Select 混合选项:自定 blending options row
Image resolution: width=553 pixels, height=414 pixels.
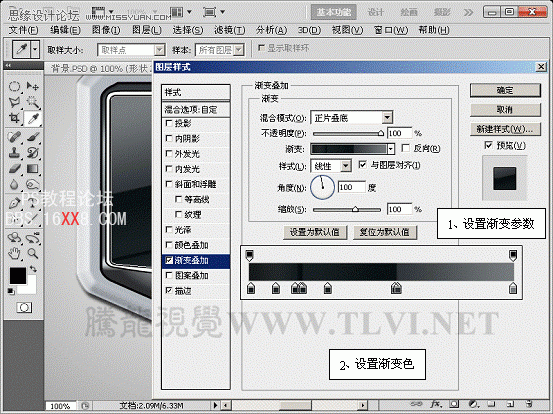point(196,110)
